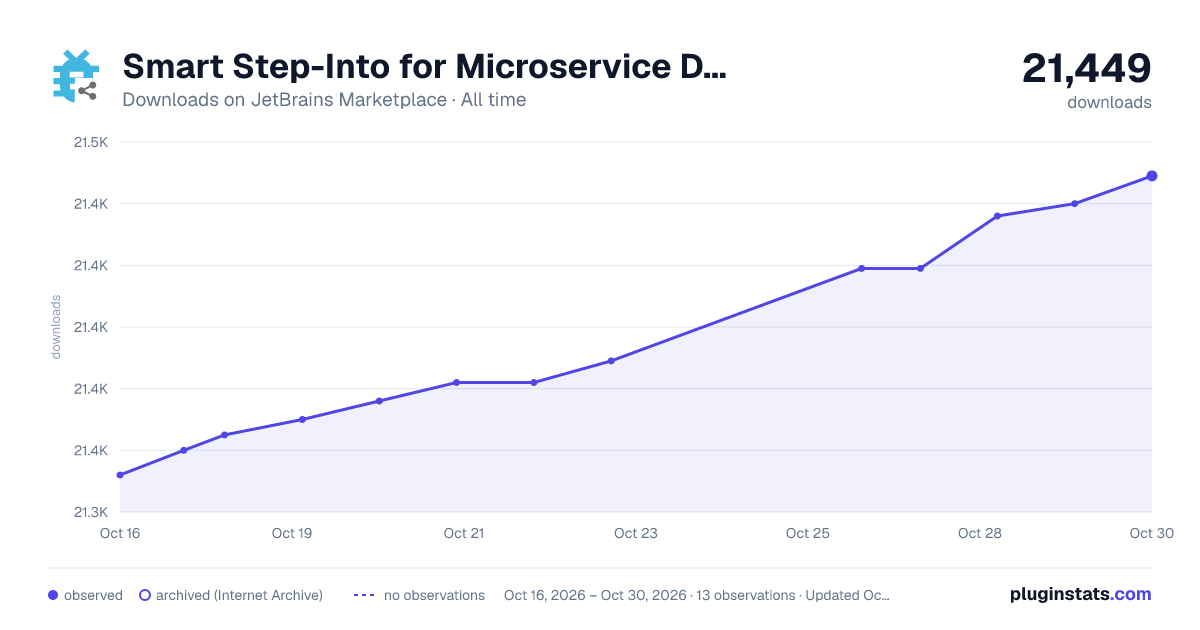Image resolution: width=1200 pixels, height=630 pixels.
Task: Click the "observed" legend marker
Action: tap(53, 595)
